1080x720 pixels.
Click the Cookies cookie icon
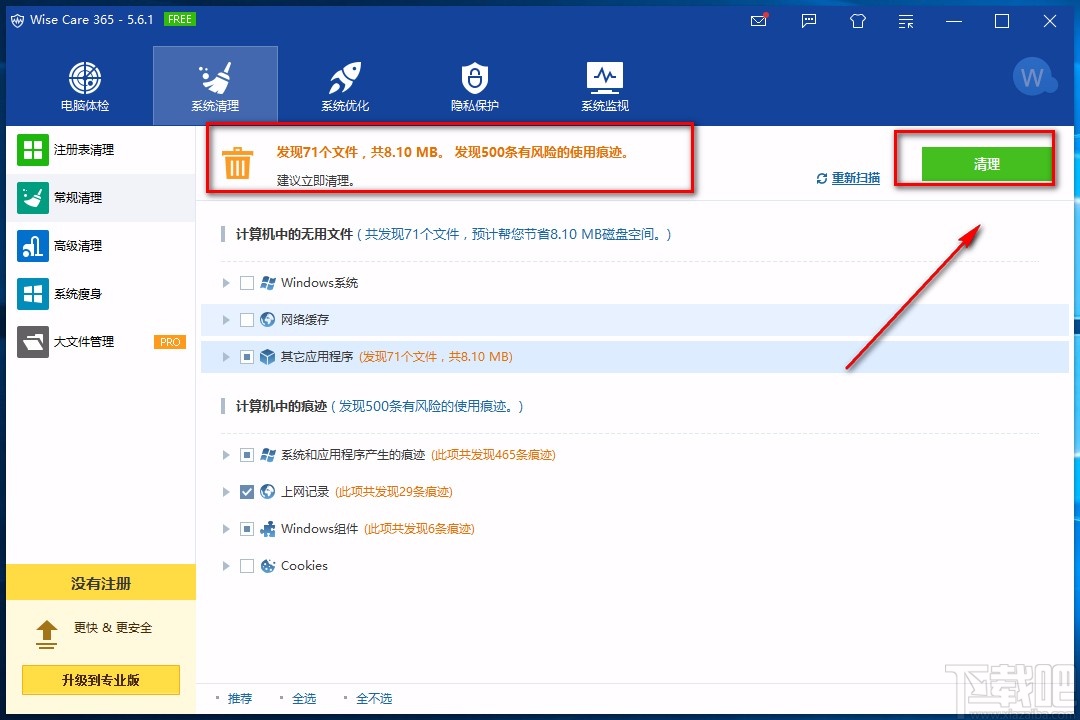click(x=267, y=566)
